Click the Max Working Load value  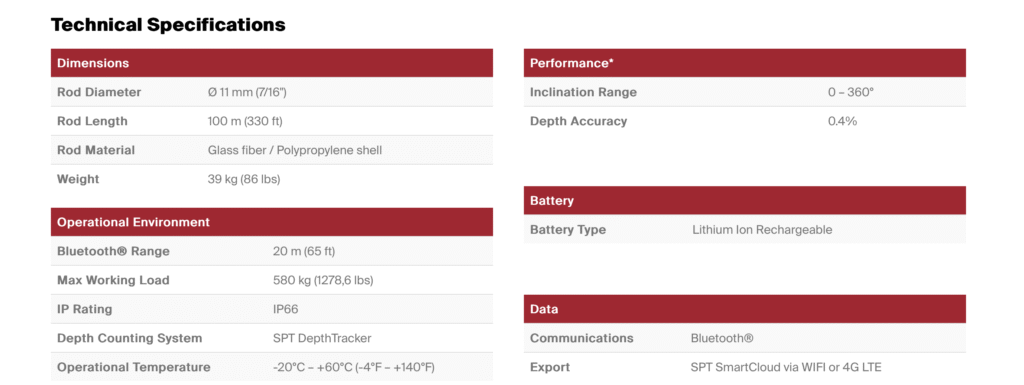point(323,281)
